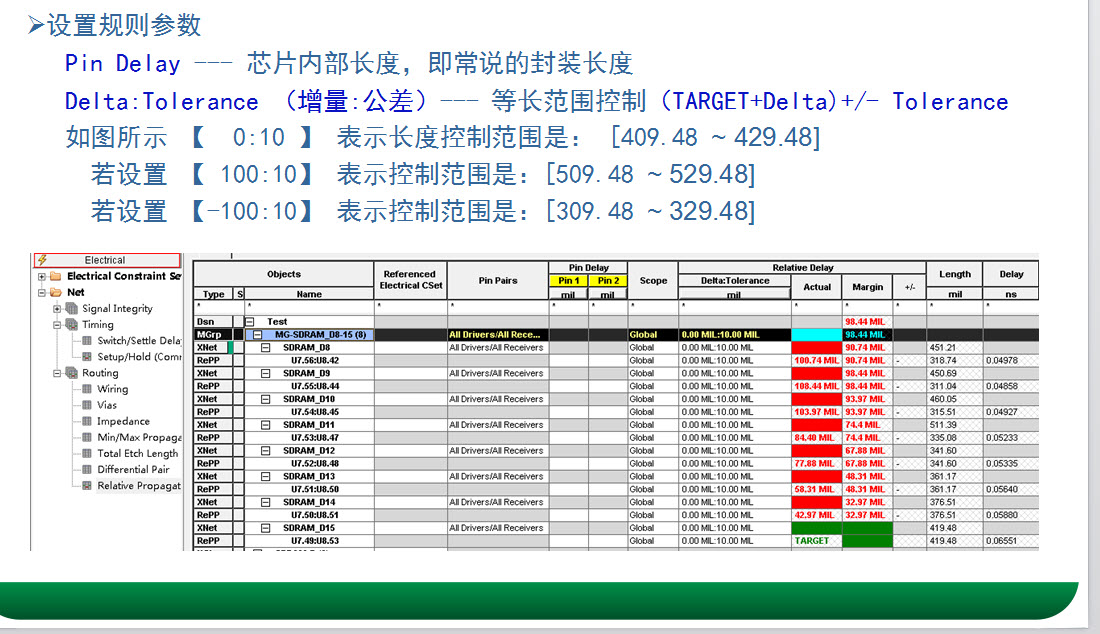Open the Differential Pair worksheet icon

click(87, 470)
